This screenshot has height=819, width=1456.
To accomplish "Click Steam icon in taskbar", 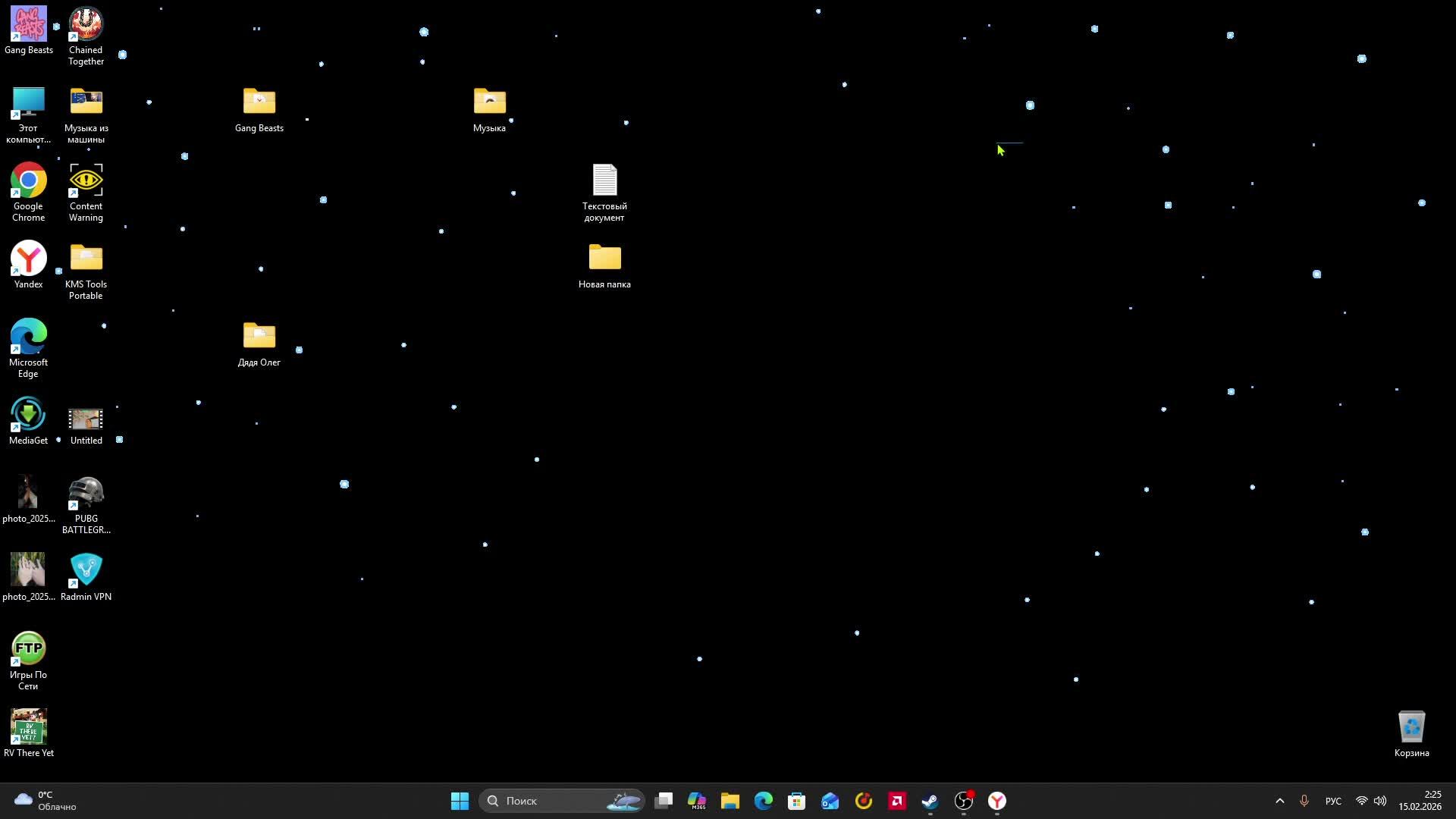I will [x=930, y=802].
